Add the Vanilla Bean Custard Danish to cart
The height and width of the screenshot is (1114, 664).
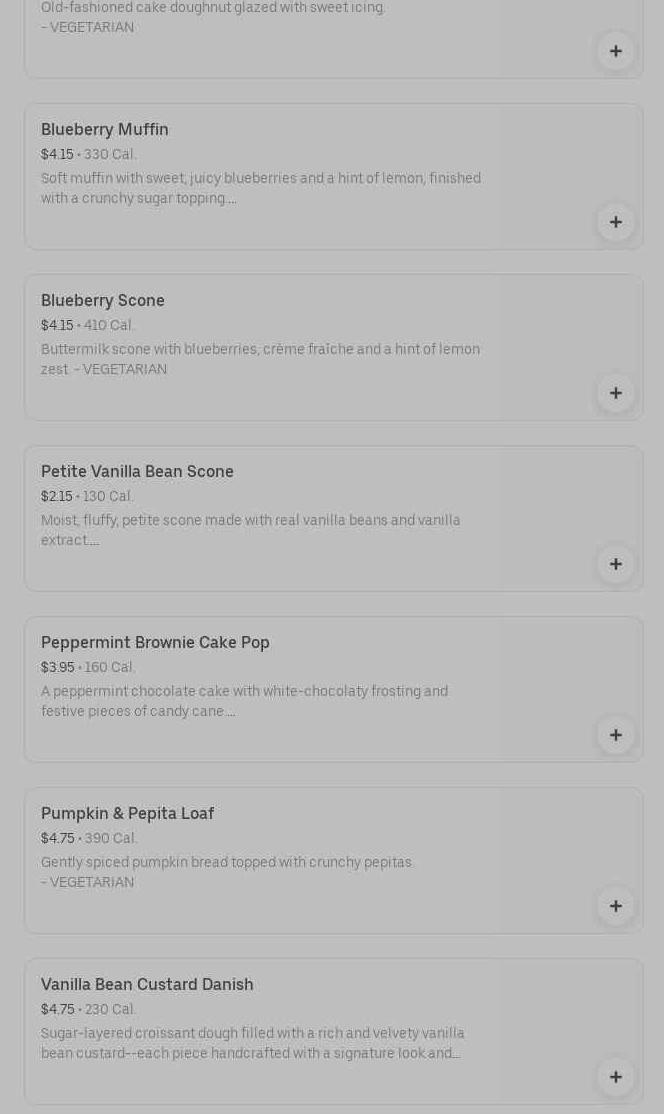(615, 1077)
